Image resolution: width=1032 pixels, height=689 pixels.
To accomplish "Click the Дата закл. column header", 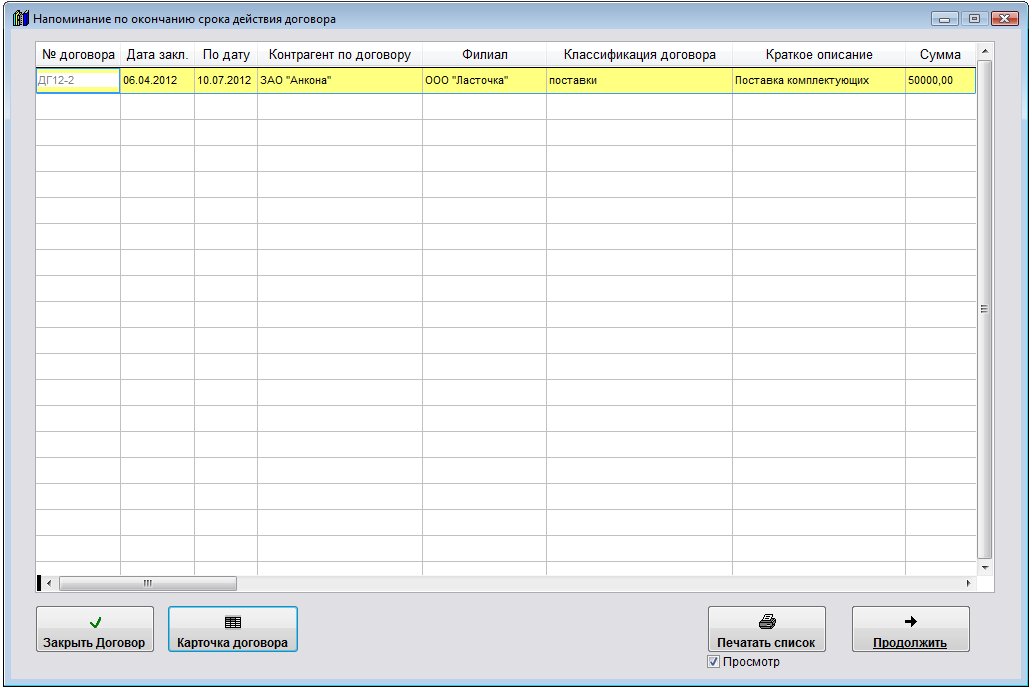I will coord(157,55).
